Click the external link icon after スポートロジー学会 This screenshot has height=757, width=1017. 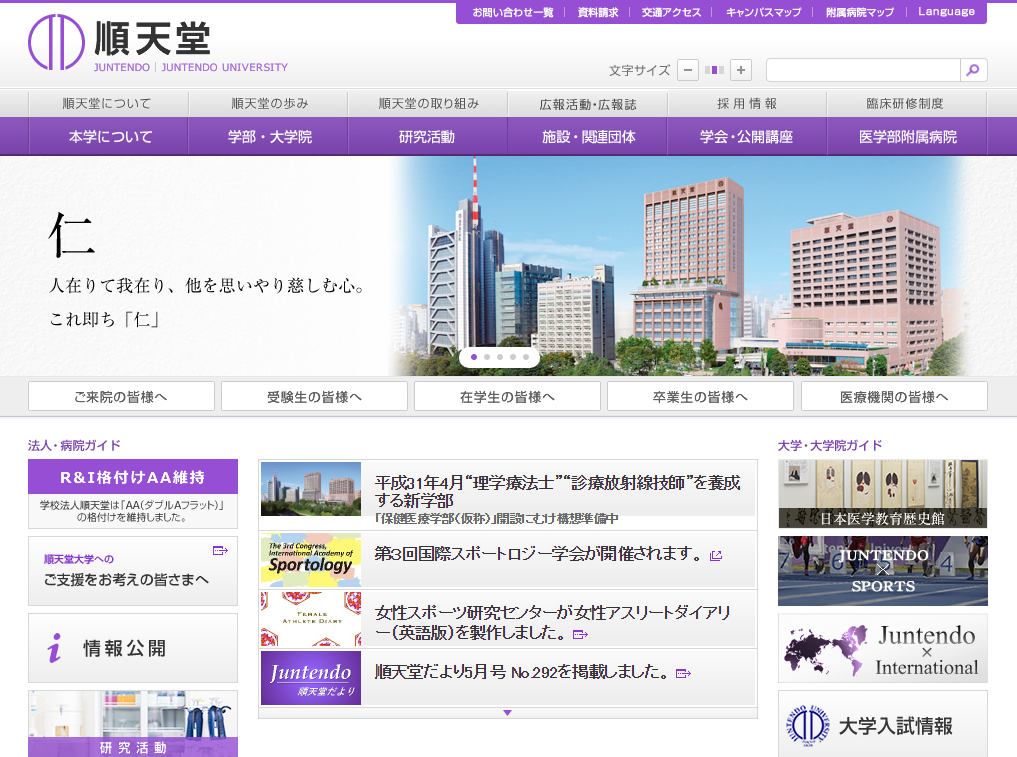716,556
